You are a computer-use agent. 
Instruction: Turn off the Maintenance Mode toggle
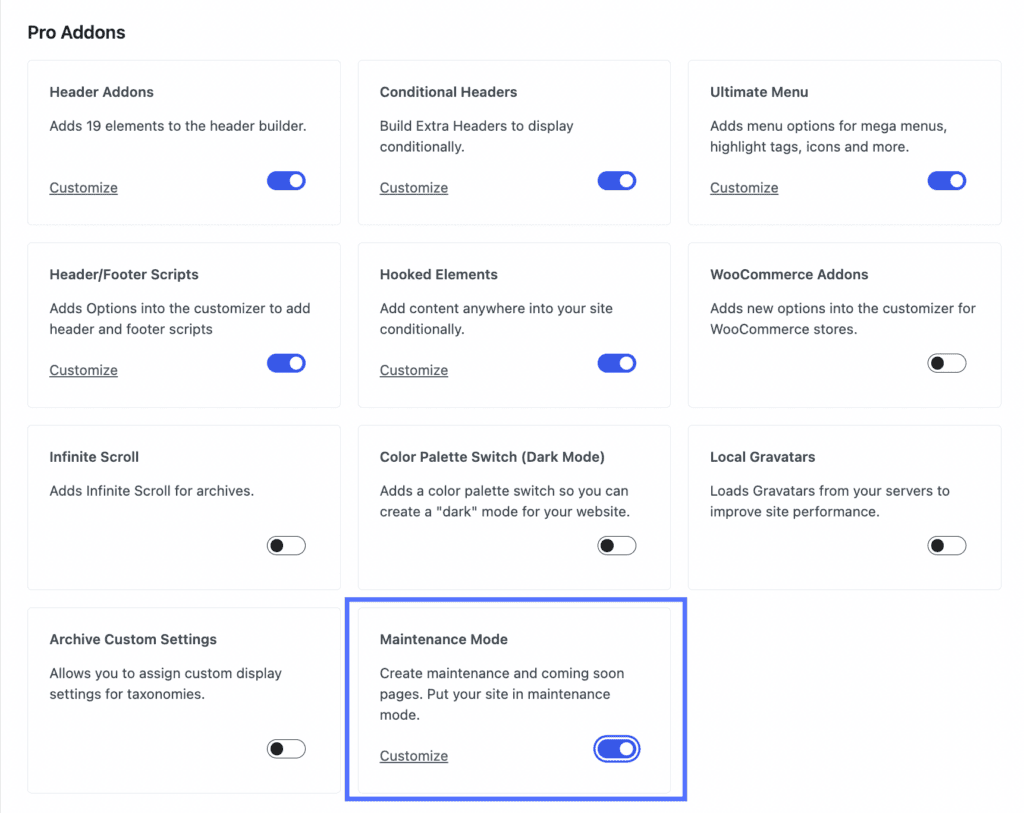point(616,749)
